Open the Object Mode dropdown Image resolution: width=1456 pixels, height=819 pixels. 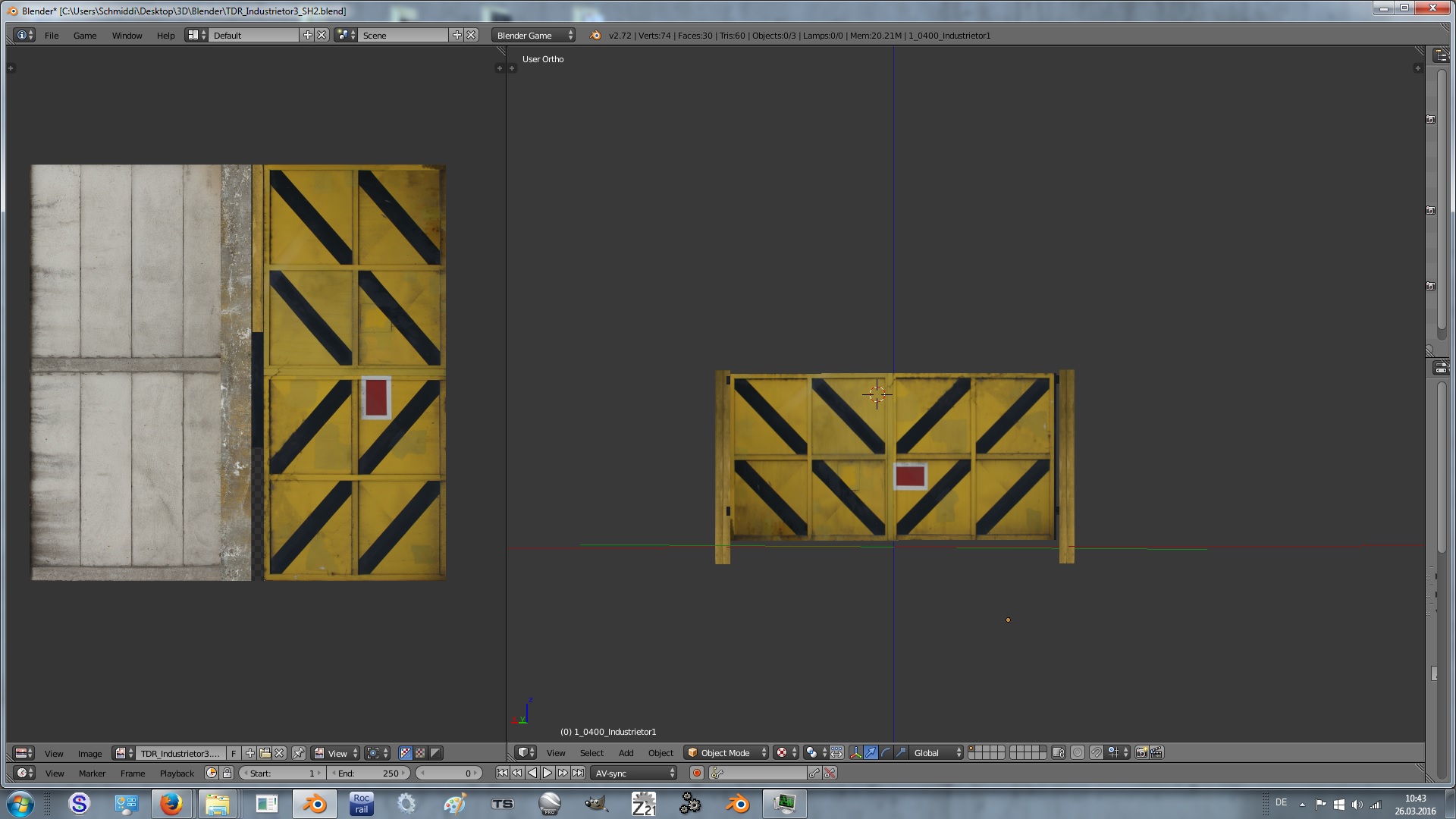726,752
